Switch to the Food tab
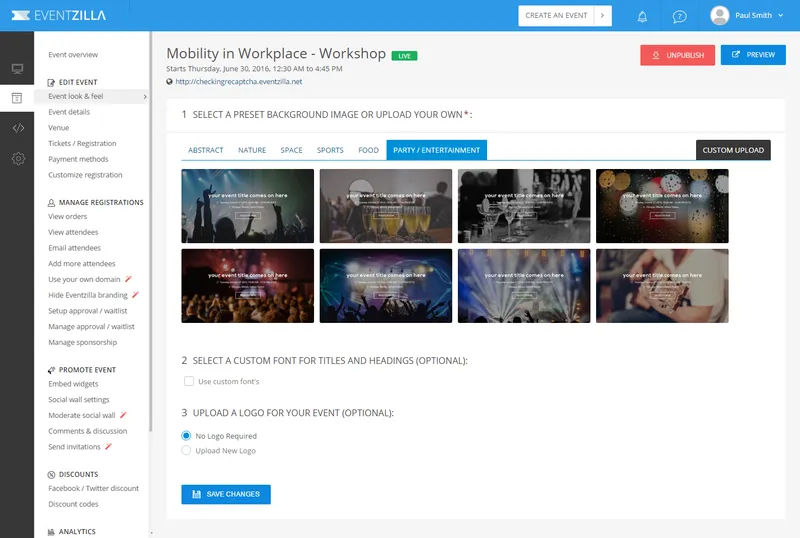 [x=368, y=150]
